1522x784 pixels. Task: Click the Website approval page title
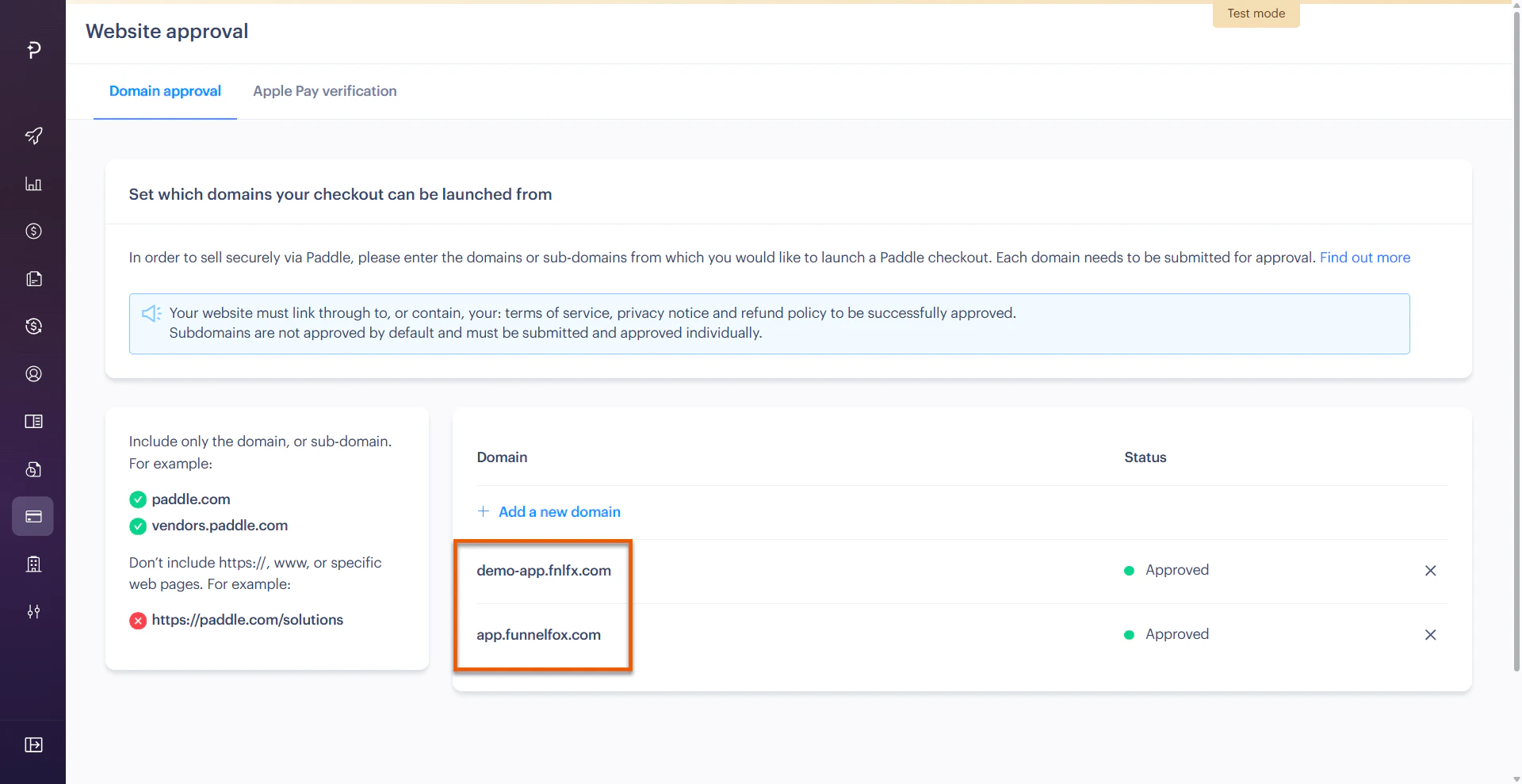click(166, 31)
